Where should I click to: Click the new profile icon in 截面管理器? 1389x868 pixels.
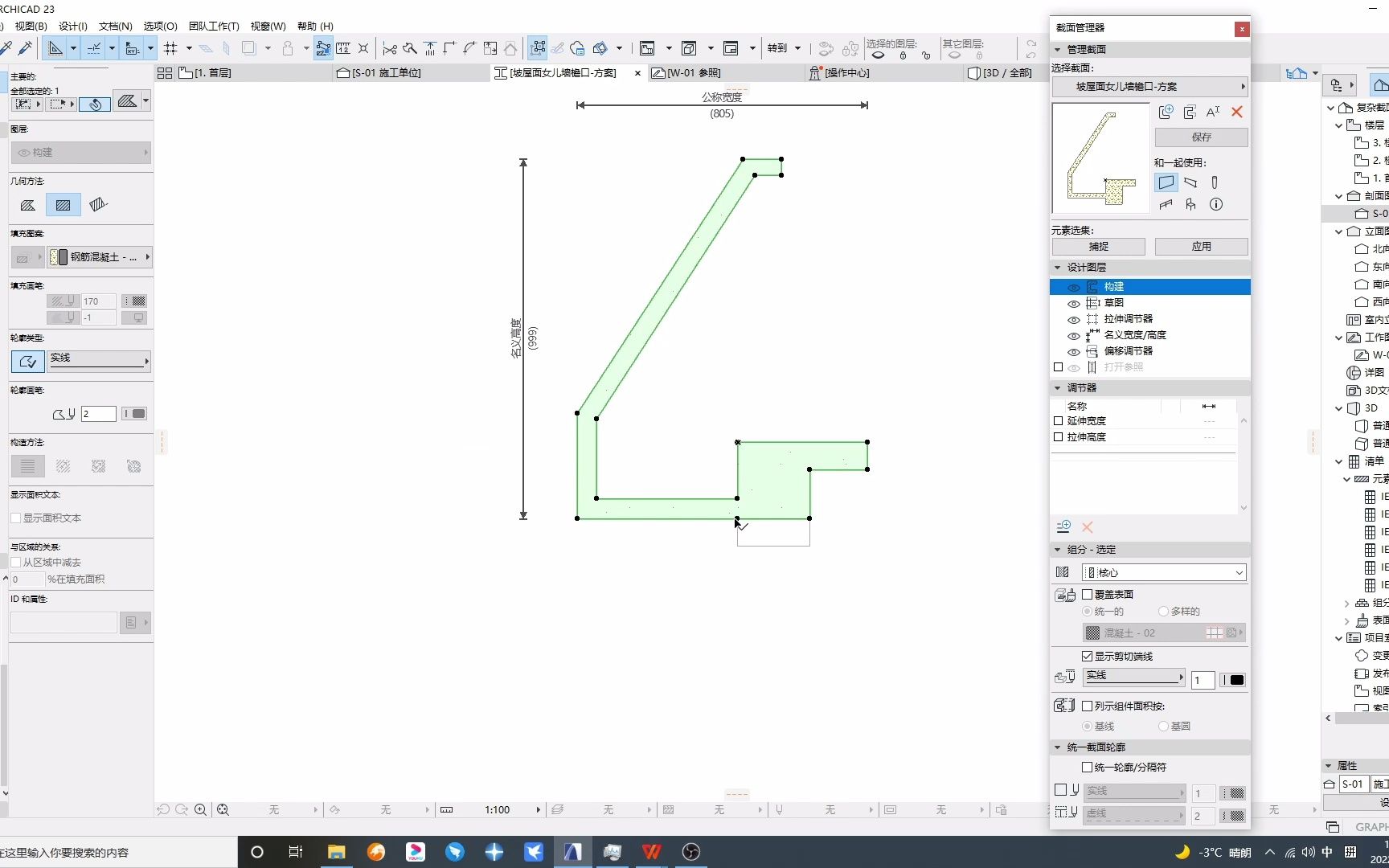tap(1166, 112)
